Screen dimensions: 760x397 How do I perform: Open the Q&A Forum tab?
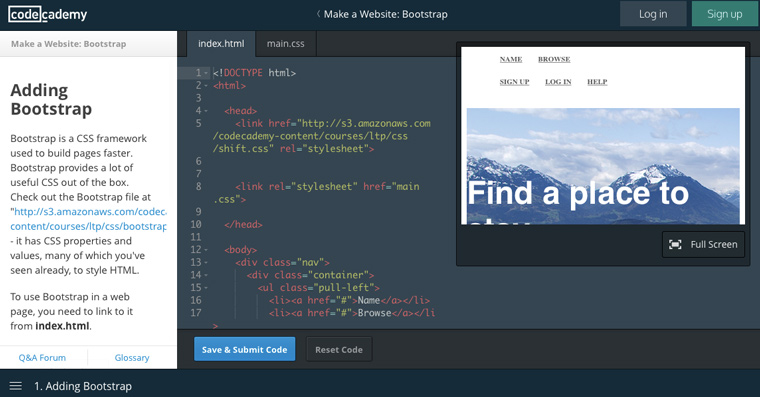(42, 358)
